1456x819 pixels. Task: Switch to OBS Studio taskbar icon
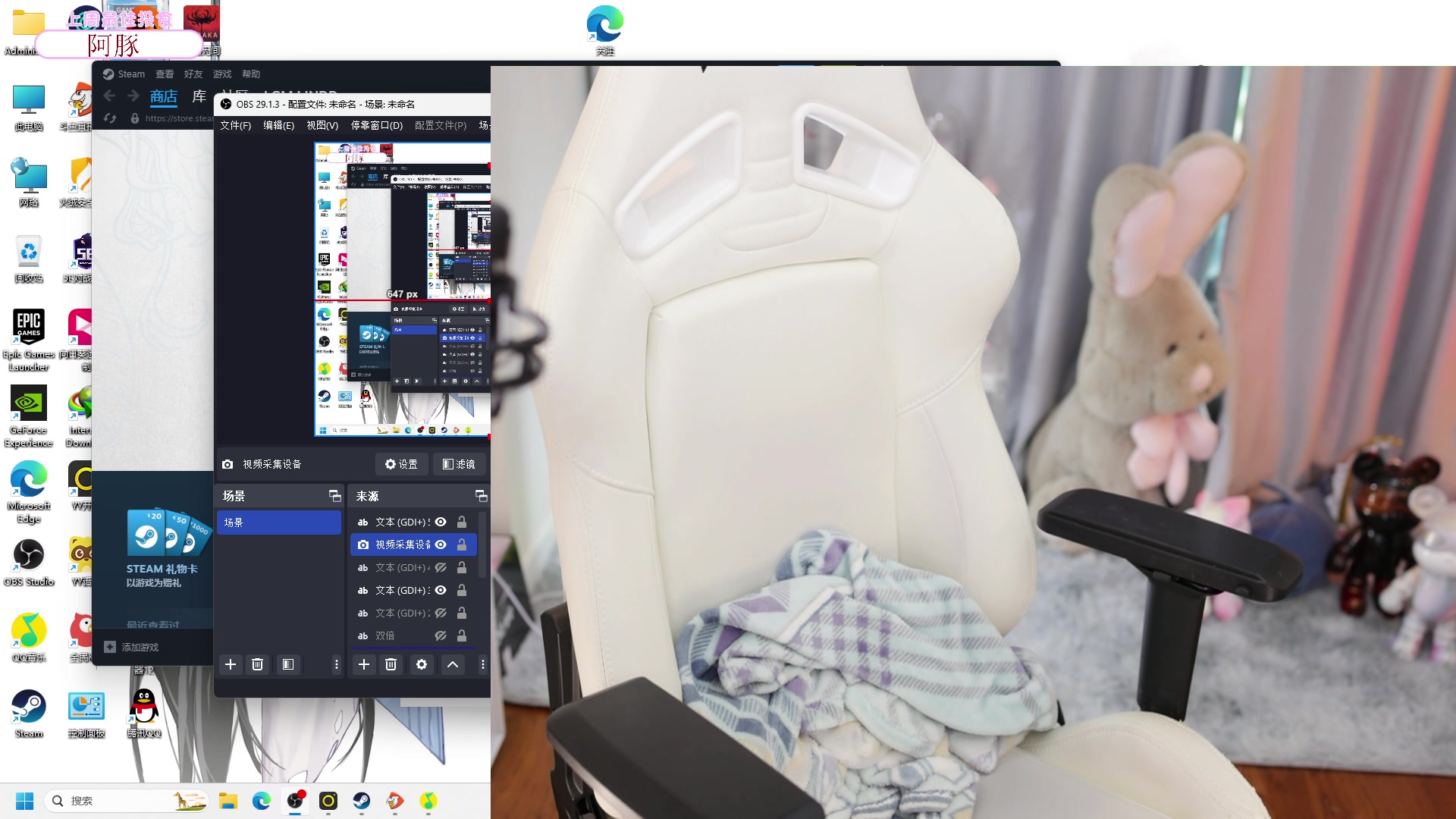[295, 801]
